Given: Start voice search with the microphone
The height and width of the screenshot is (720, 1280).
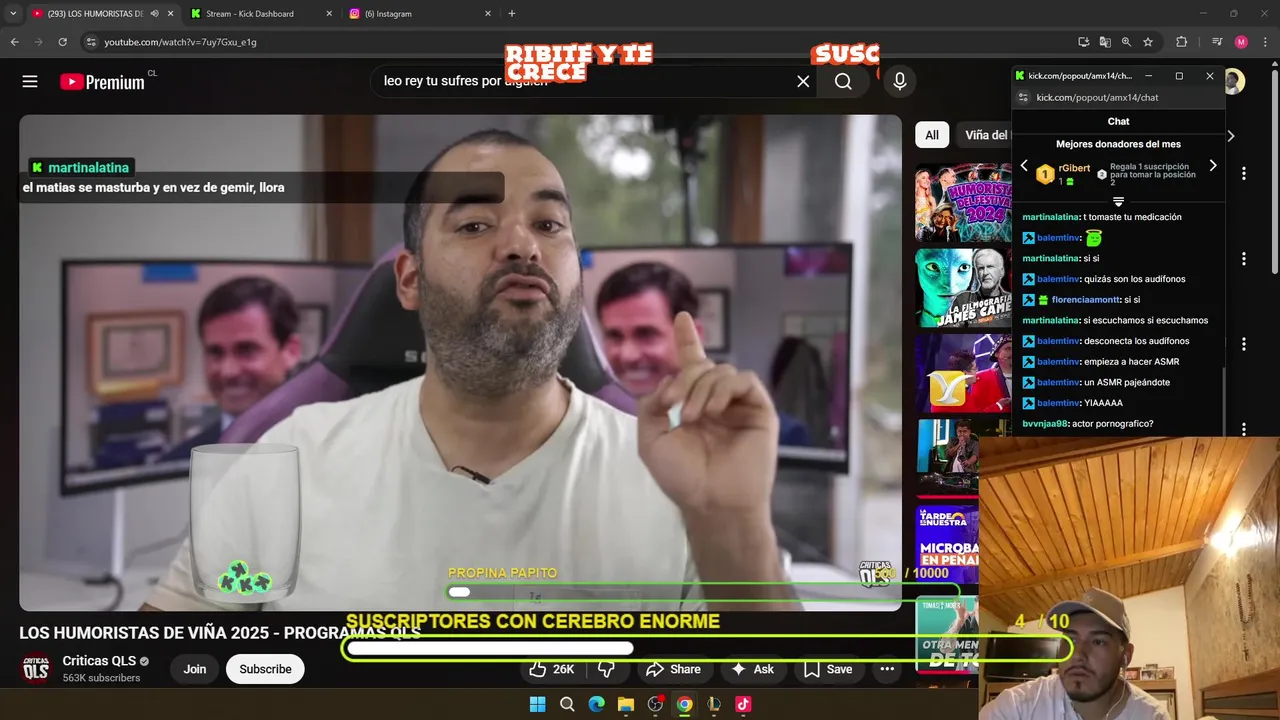Looking at the screenshot, I should coord(900,82).
